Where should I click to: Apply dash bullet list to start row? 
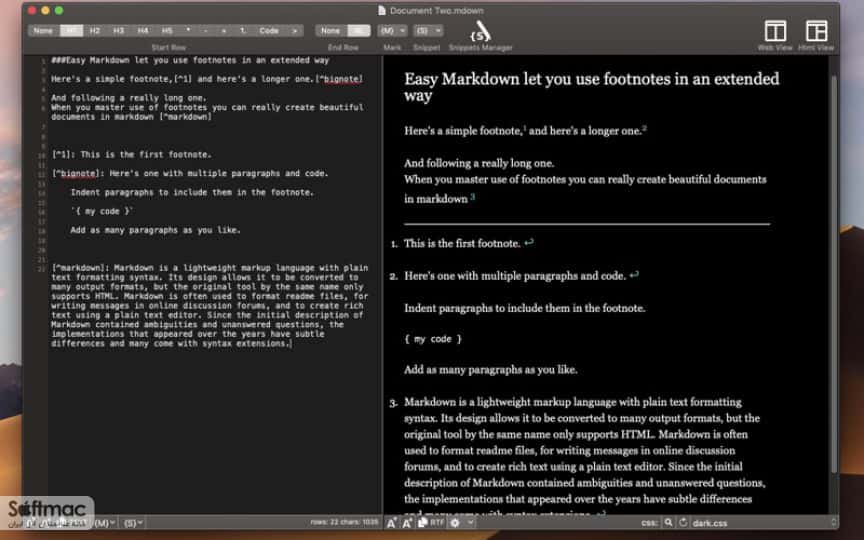point(206,31)
